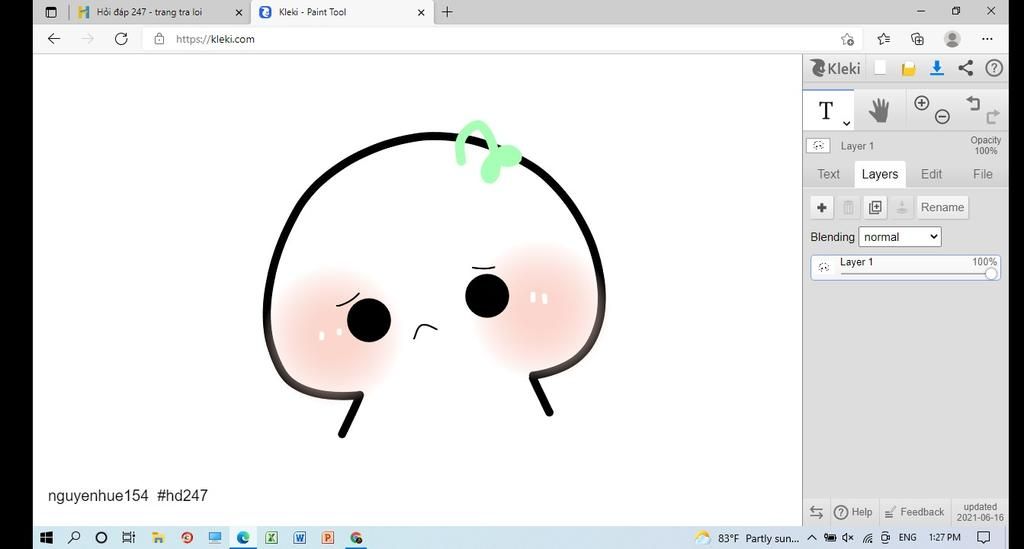Viewport: 1024px width, 549px height.
Task: Switch to the File tab
Action: (x=982, y=174)
